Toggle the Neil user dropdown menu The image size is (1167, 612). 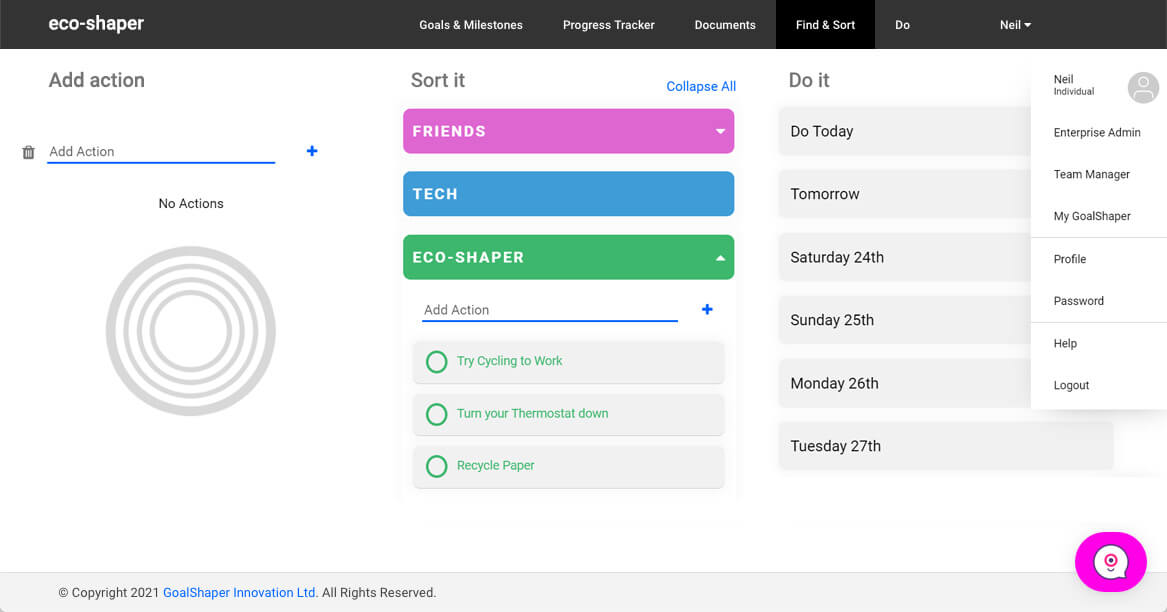tap(1015, 25)
